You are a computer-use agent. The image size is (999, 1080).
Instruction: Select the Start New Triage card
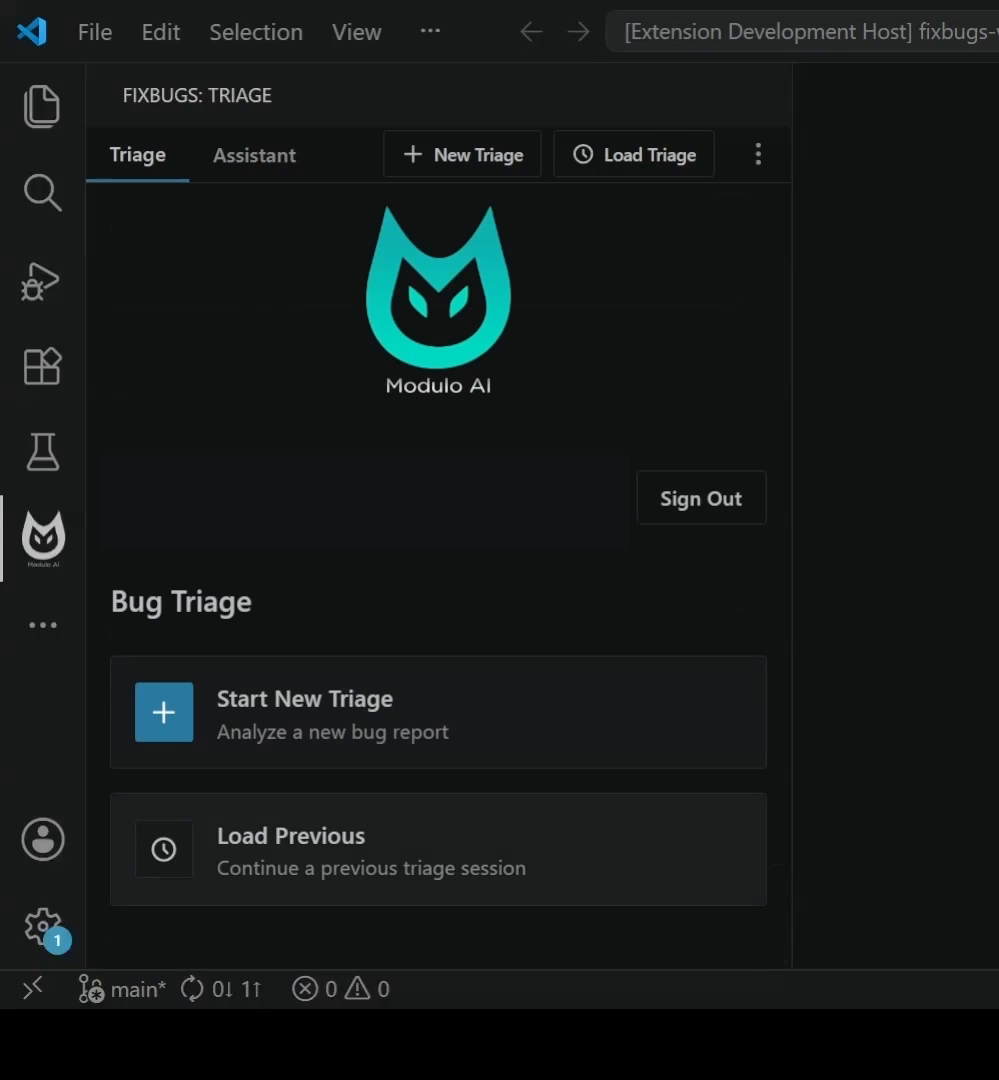point(438,712)
